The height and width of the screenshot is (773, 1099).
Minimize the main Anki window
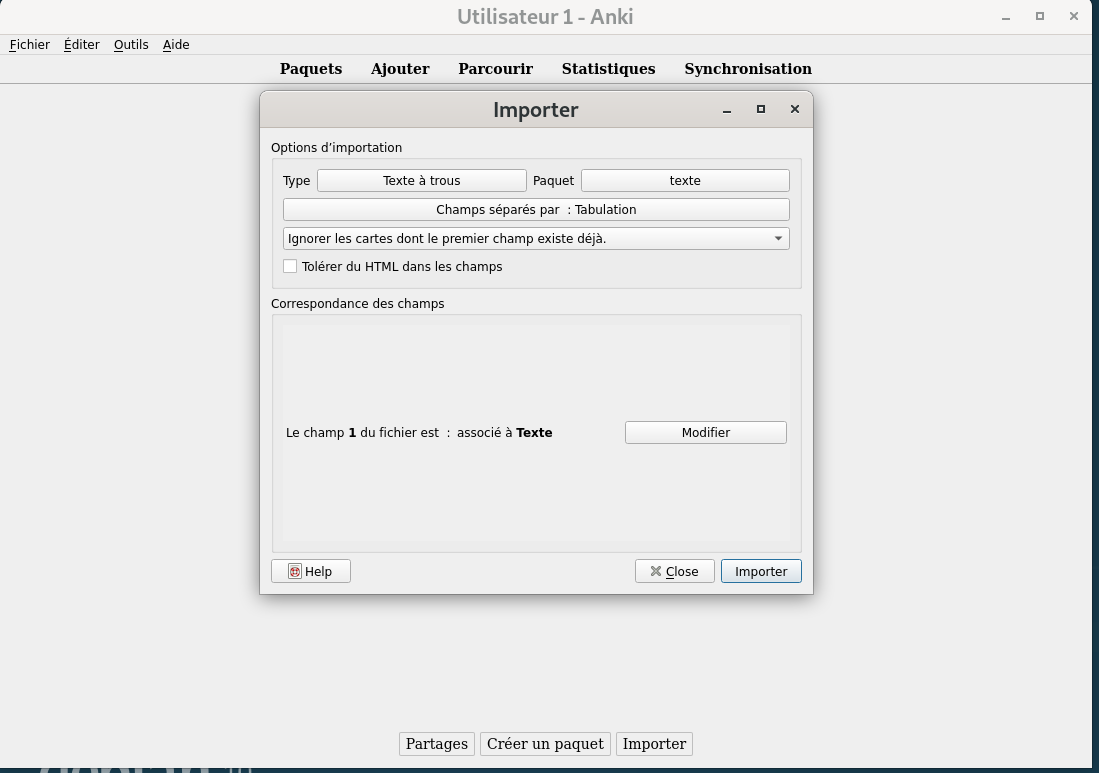[x=1006, y=18]
